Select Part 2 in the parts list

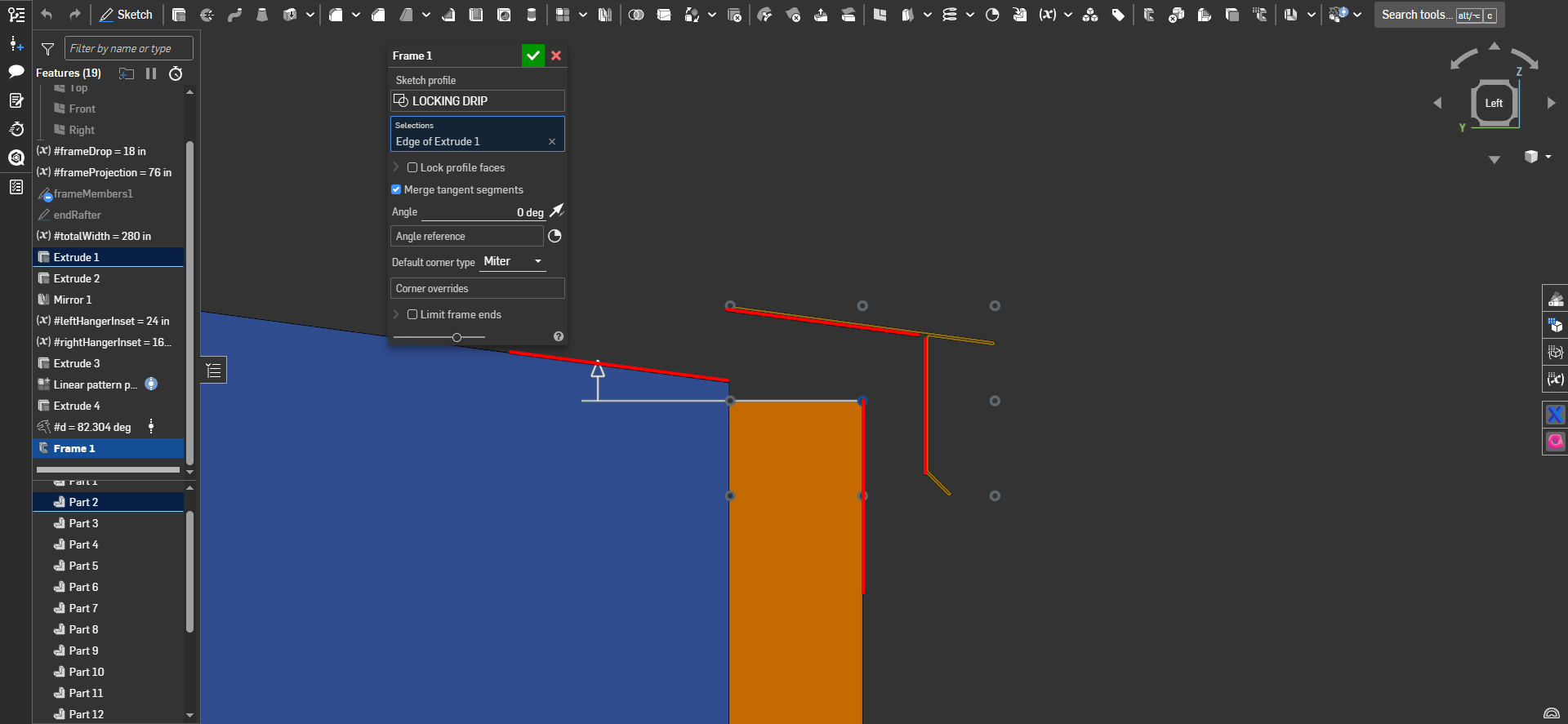[x=109, y=502]
